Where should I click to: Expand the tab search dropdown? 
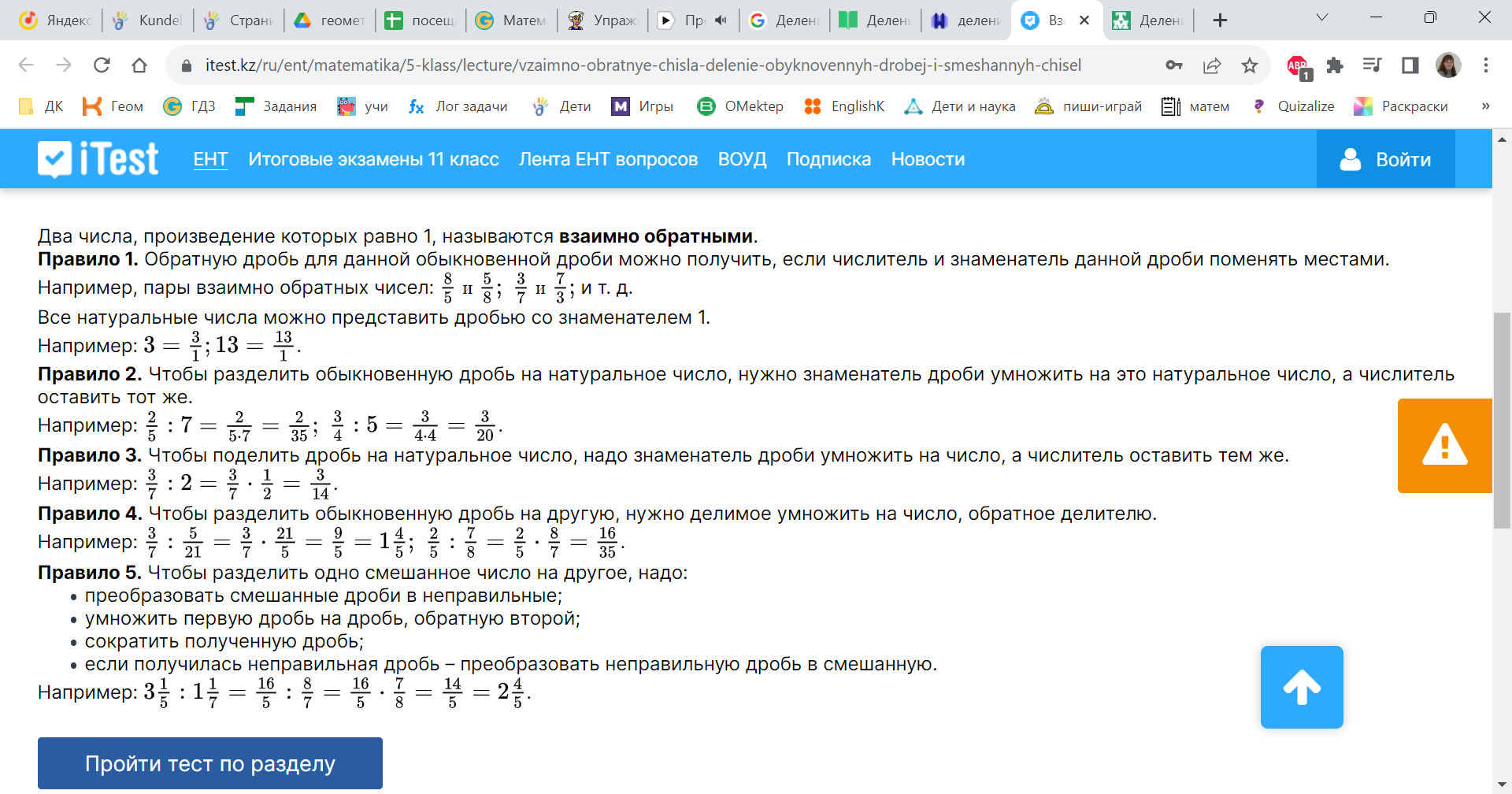[x=1322, y=17]
